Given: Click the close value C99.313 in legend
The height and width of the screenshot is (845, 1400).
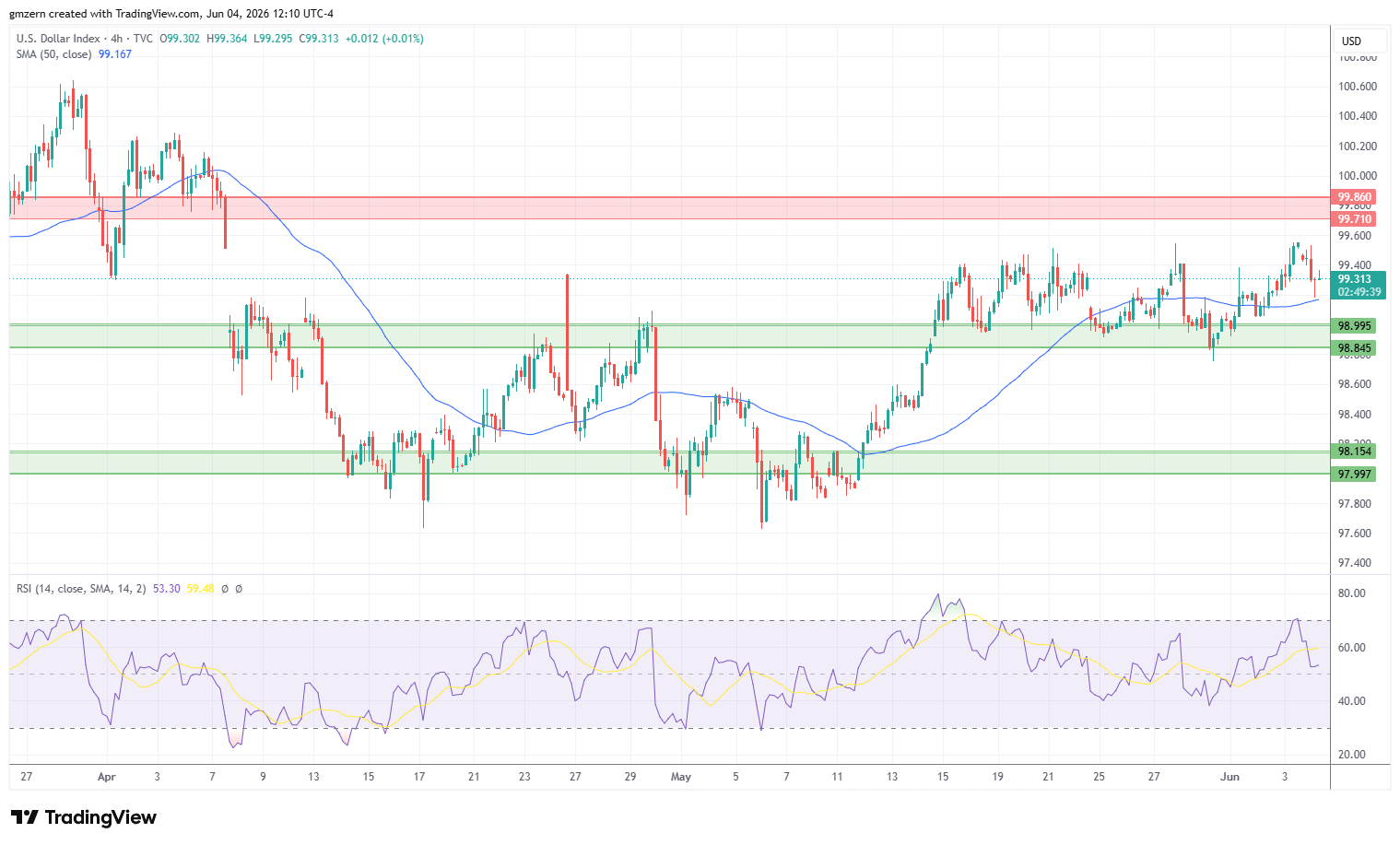Looking at the screenshot, I should tap(319, 39).
